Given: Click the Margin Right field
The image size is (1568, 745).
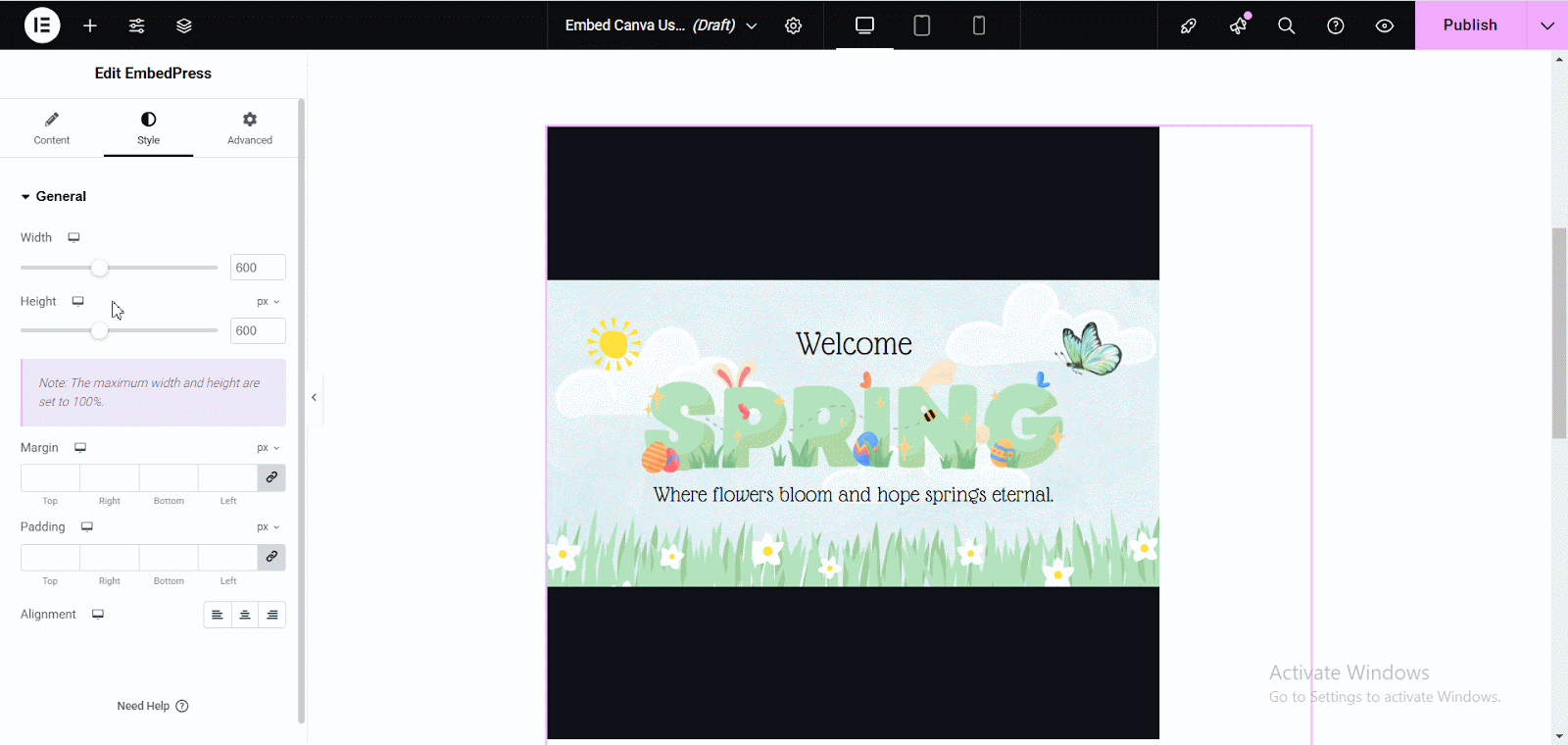Looking at the screenshot, I should pos(110,477).
